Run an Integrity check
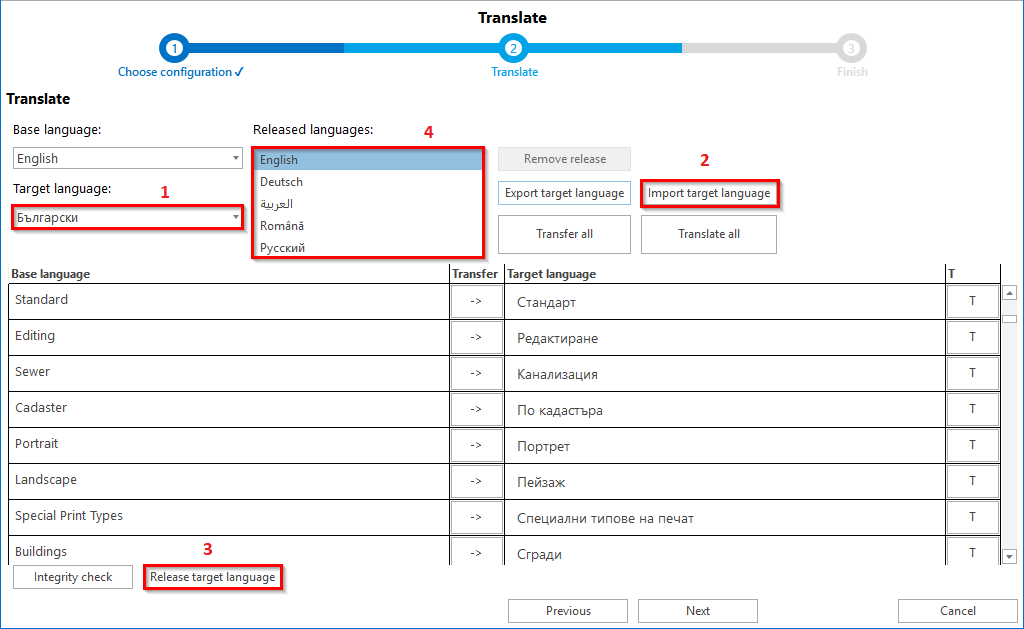 (x=72, y=576)
